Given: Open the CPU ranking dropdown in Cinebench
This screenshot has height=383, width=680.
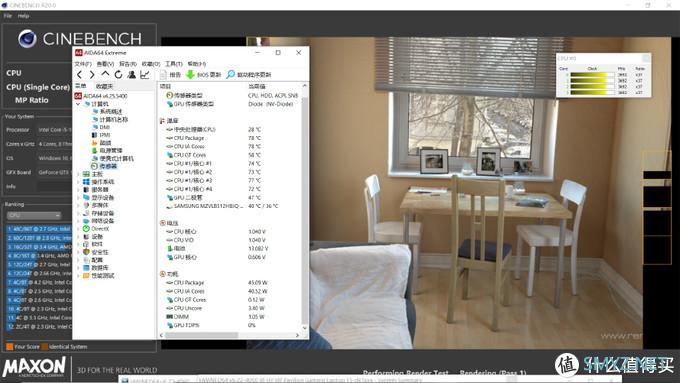Looking at the screenshot, I should pyautogui.click(x=33, y=215).
